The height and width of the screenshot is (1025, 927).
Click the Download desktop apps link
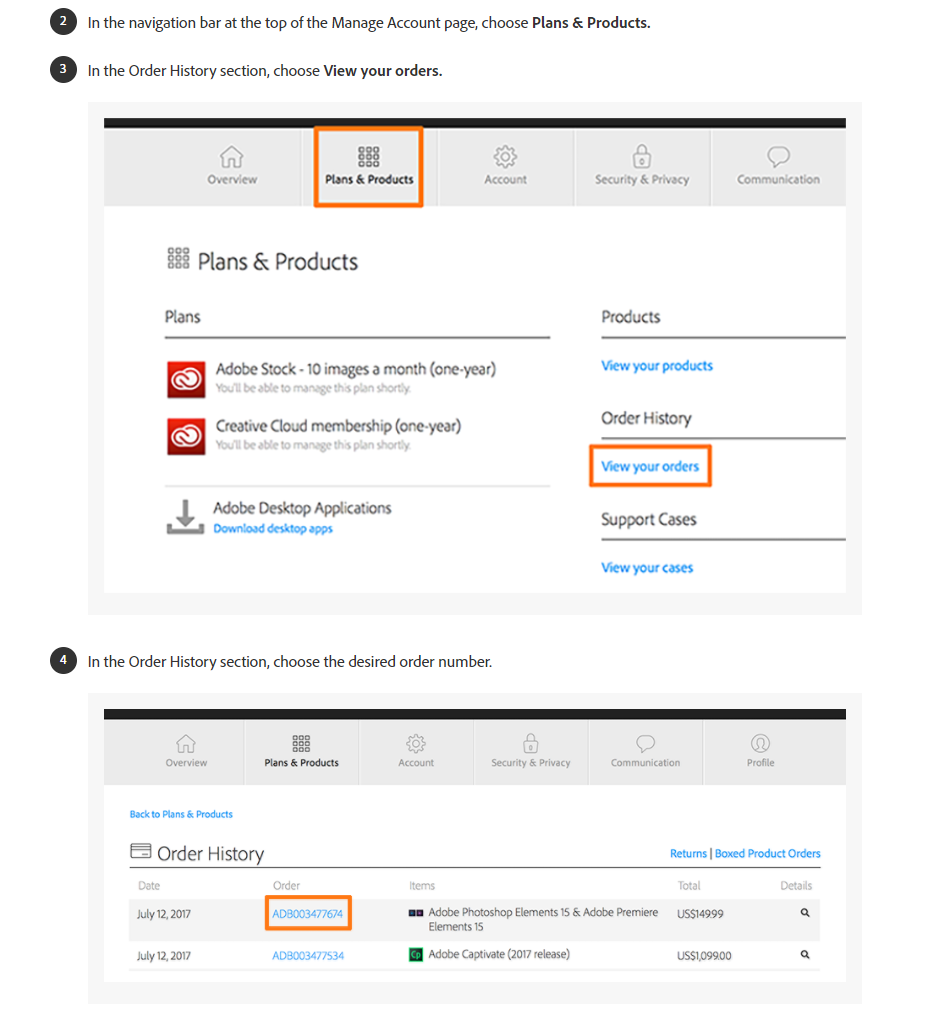click(x=273, y=529)
